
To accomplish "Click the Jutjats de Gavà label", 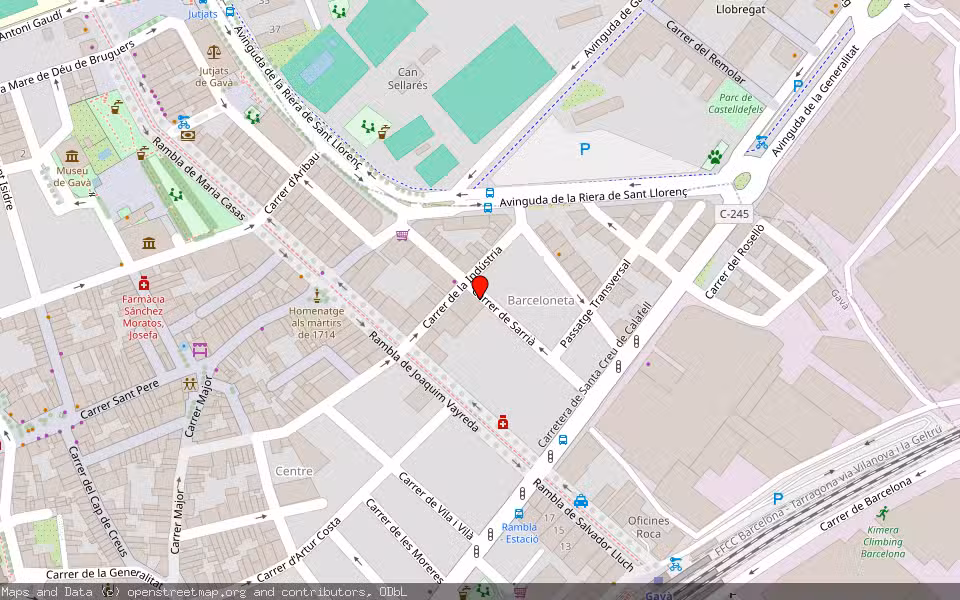I will tap(214, 77).
